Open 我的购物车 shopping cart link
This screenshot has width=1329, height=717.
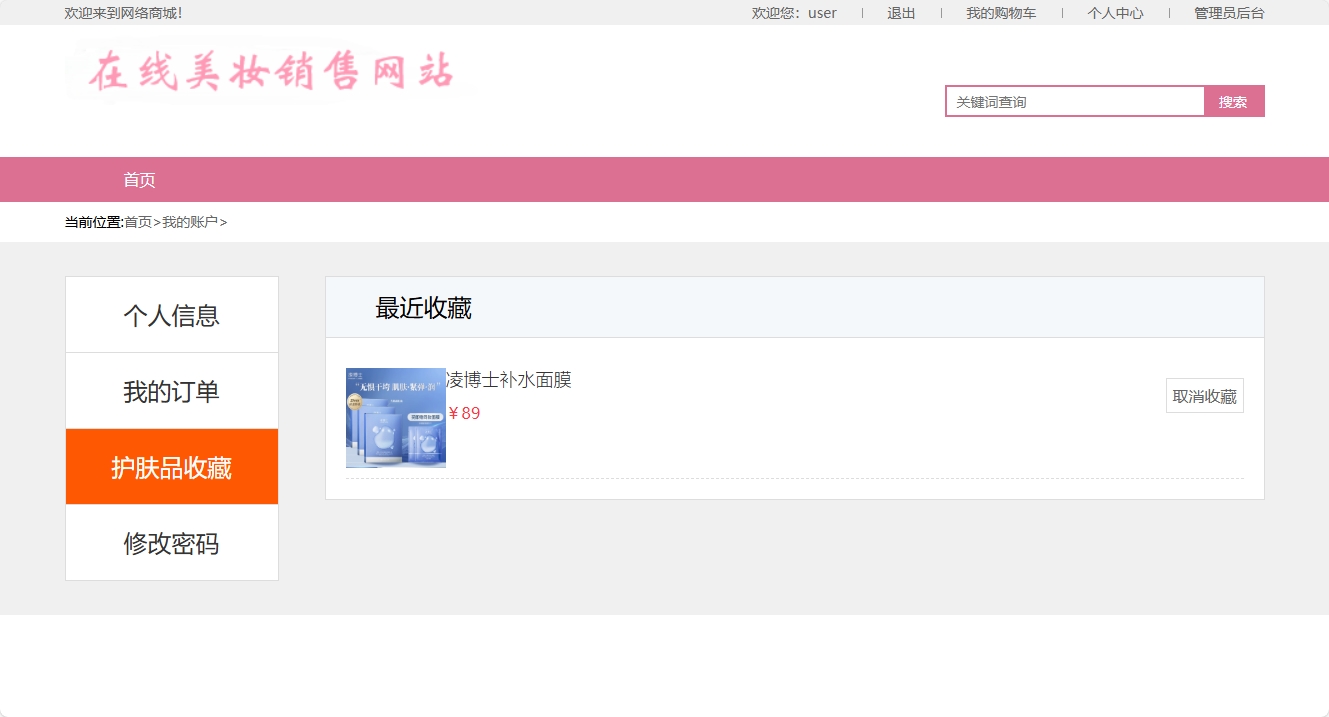click(1001, 13)
